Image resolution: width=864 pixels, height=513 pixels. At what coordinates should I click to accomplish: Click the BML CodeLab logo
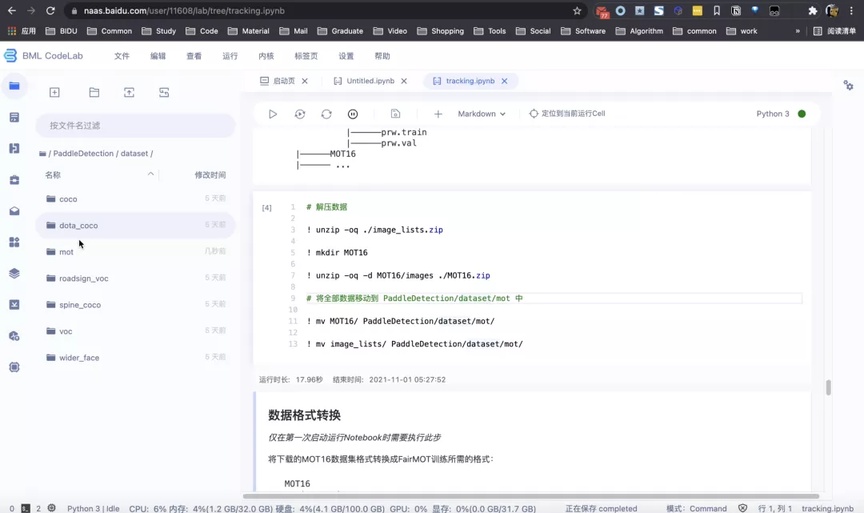click(x=43, y=56)
